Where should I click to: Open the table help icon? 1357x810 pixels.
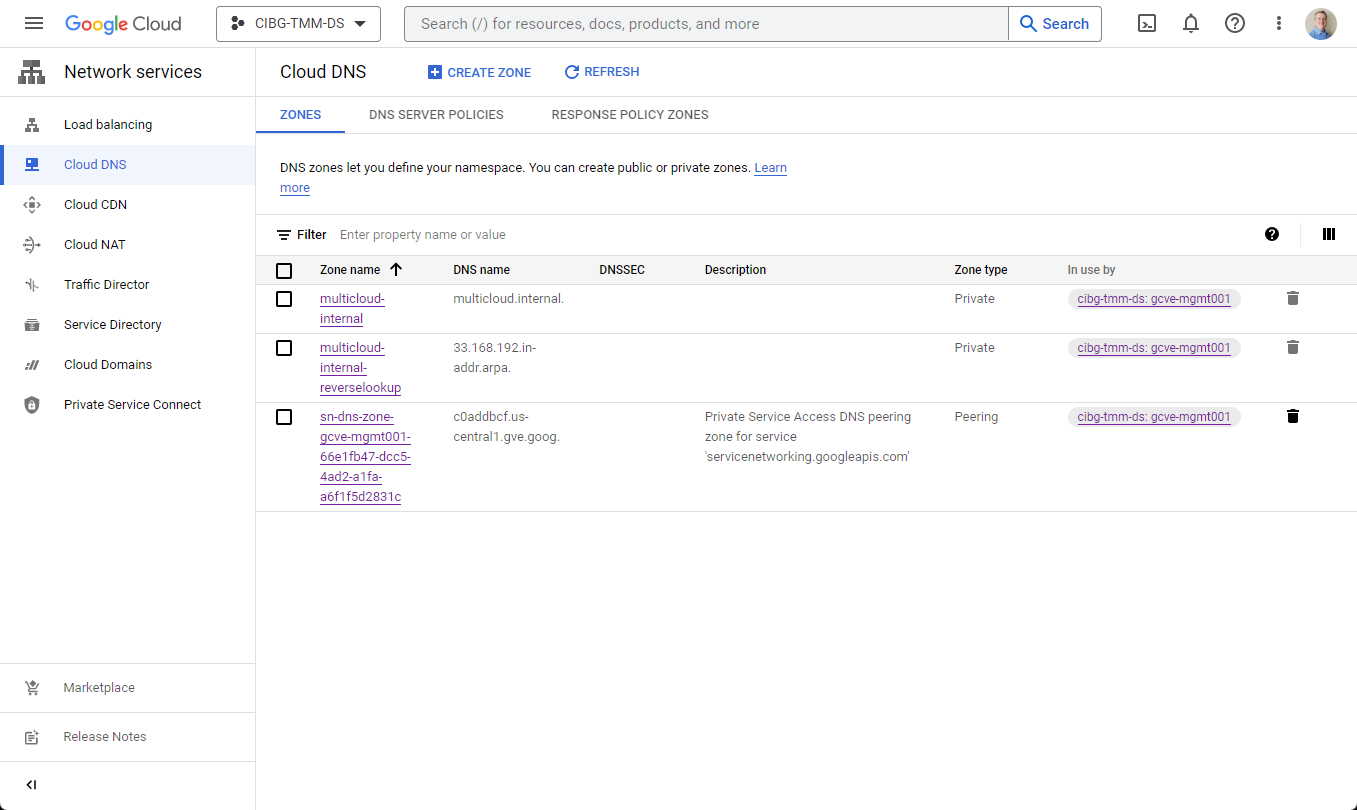[x=1272, y=234]
